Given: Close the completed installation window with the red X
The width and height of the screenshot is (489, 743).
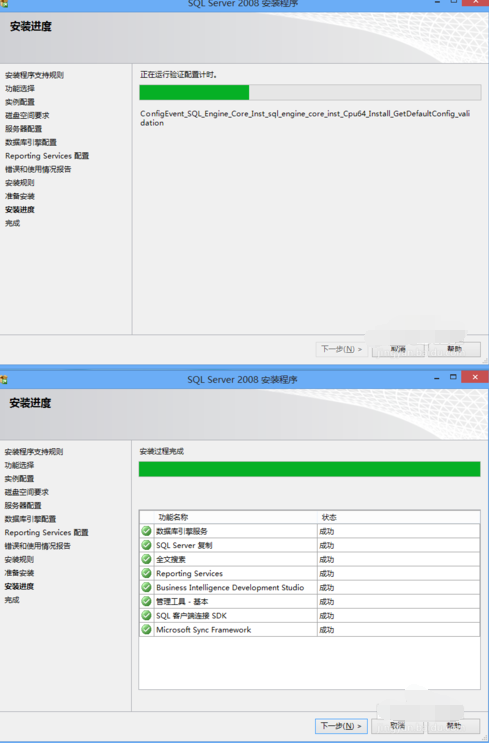Looking at the screenshot, I should pos(474,377).
